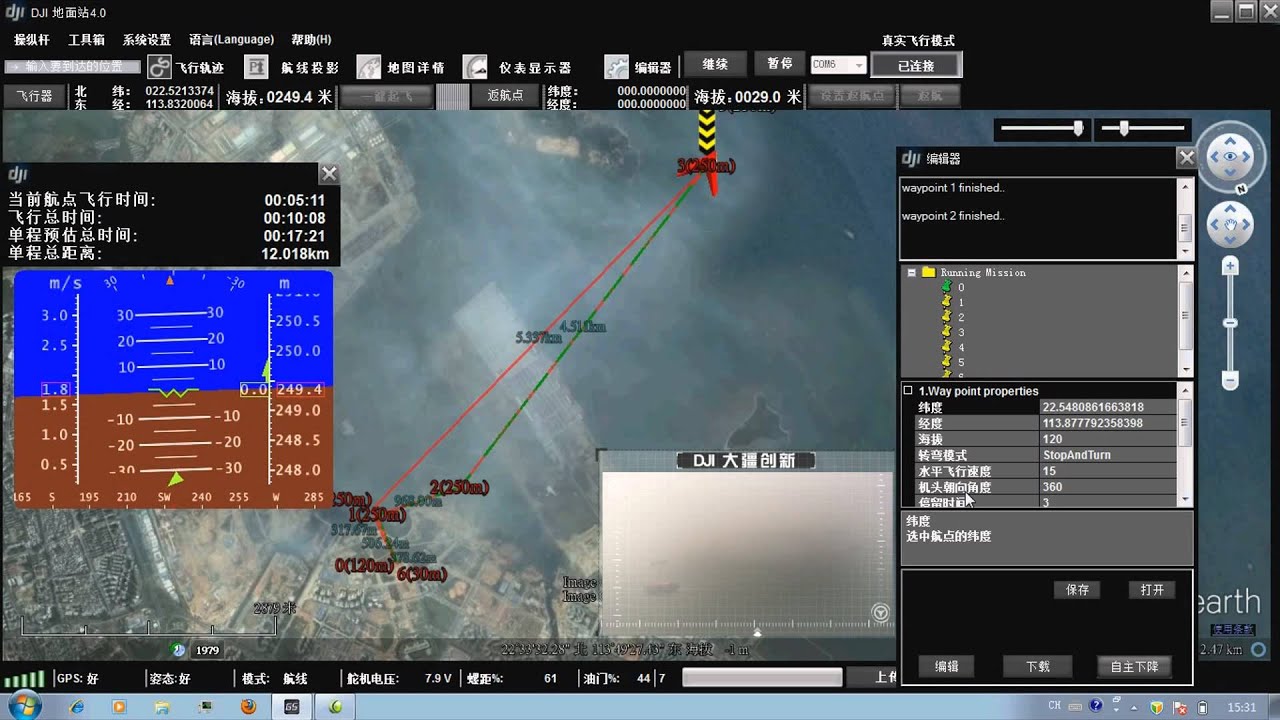Open instrument display (仪表显示器) gauge icon
Image resolution: width=1280 pixels, height=720 pixels.
[475, 67]
